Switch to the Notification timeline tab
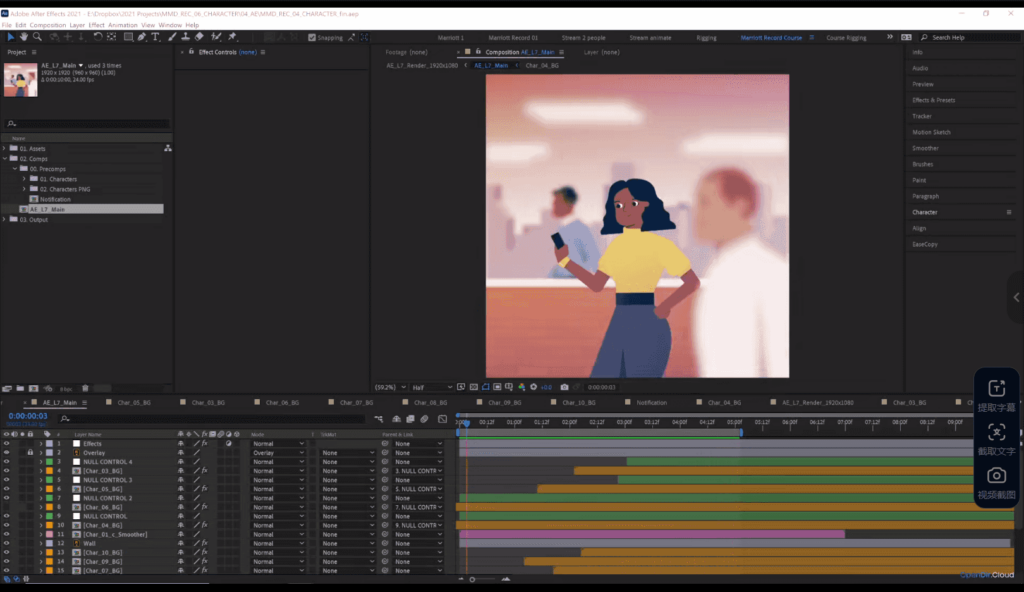Viewport: 1024px width, 592px height. (x=652, y=403)
